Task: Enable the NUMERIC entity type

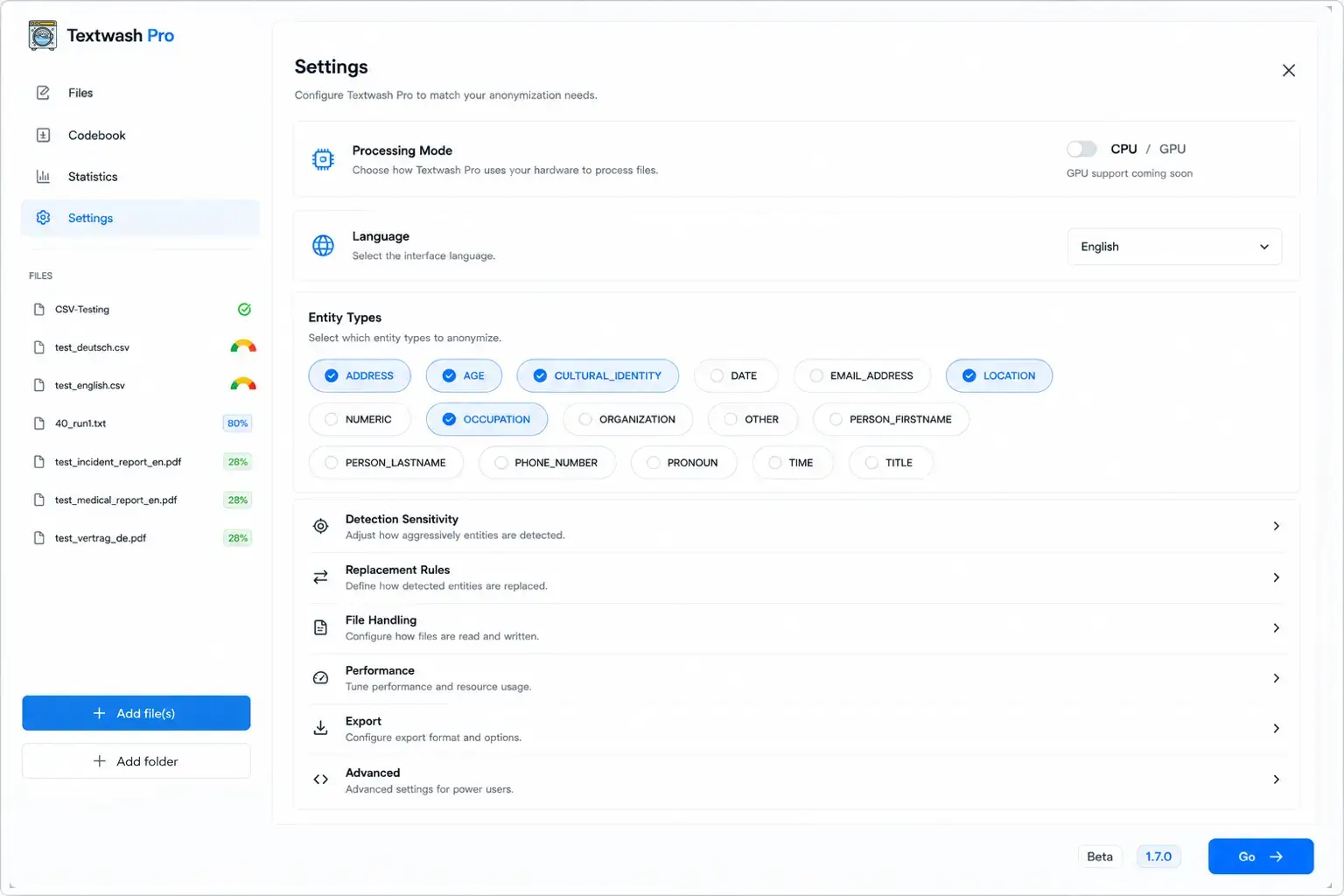Action: coord(358,419)
